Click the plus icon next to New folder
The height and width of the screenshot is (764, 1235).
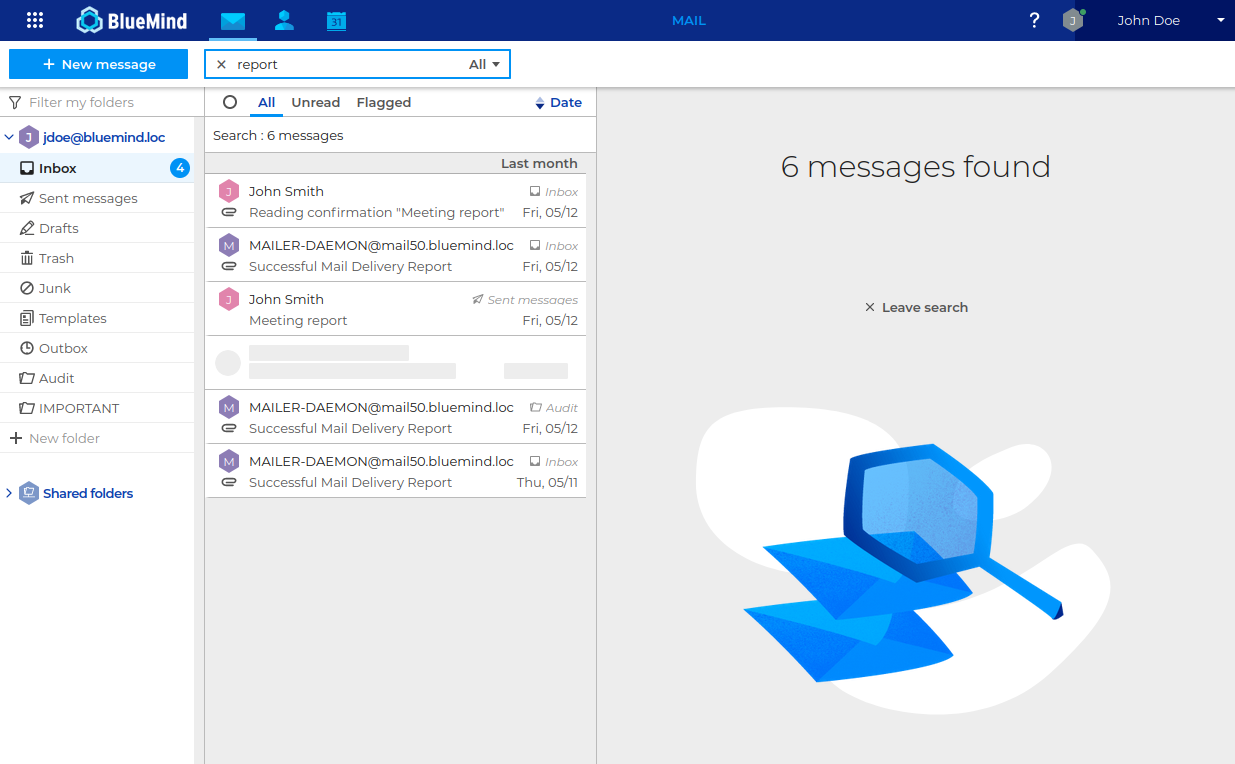(15, 438)
